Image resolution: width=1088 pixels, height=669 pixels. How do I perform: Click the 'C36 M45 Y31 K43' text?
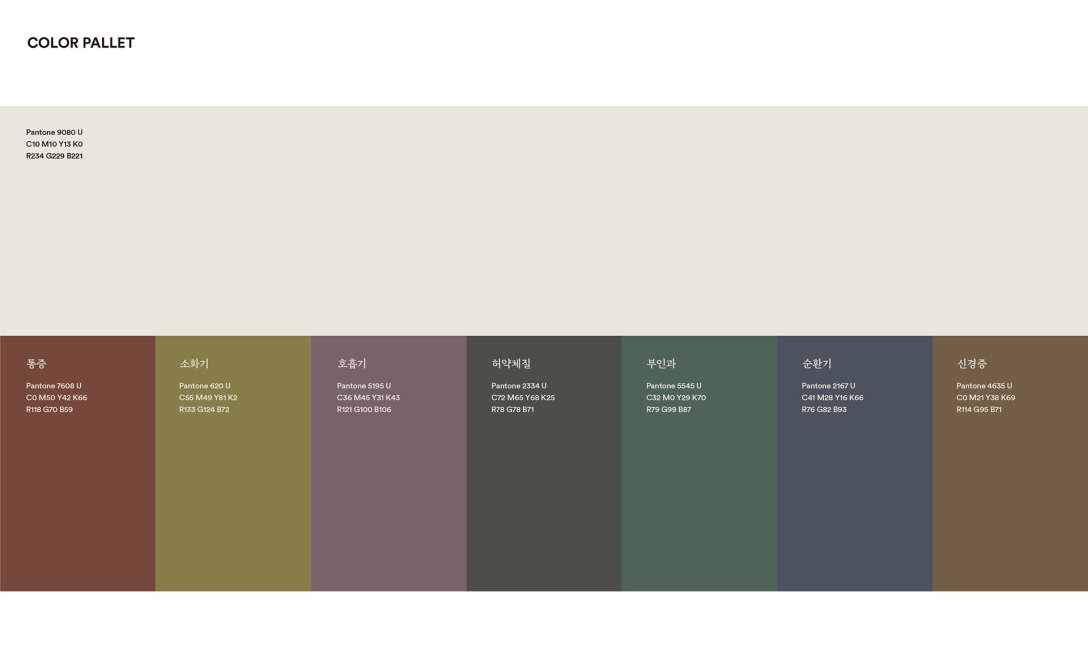(368, 398)
